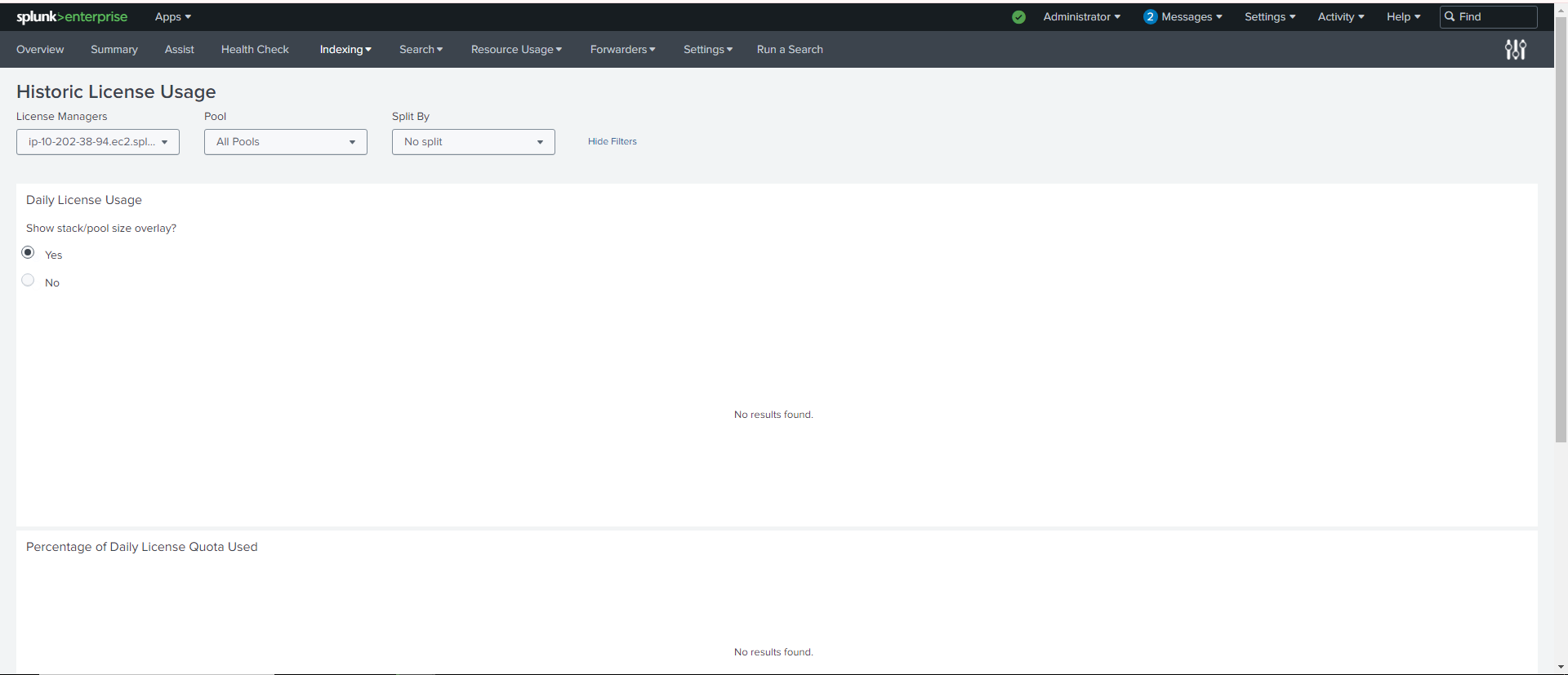Open the Help menu
This screenshot has height=675, width=1568.
click(1403, 17)
